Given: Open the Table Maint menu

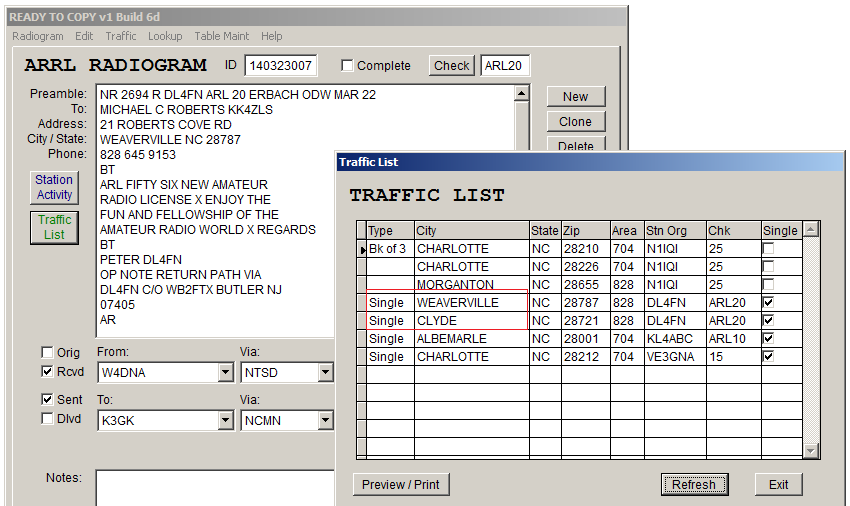Looking at the screenshot, I should [222, 36].
